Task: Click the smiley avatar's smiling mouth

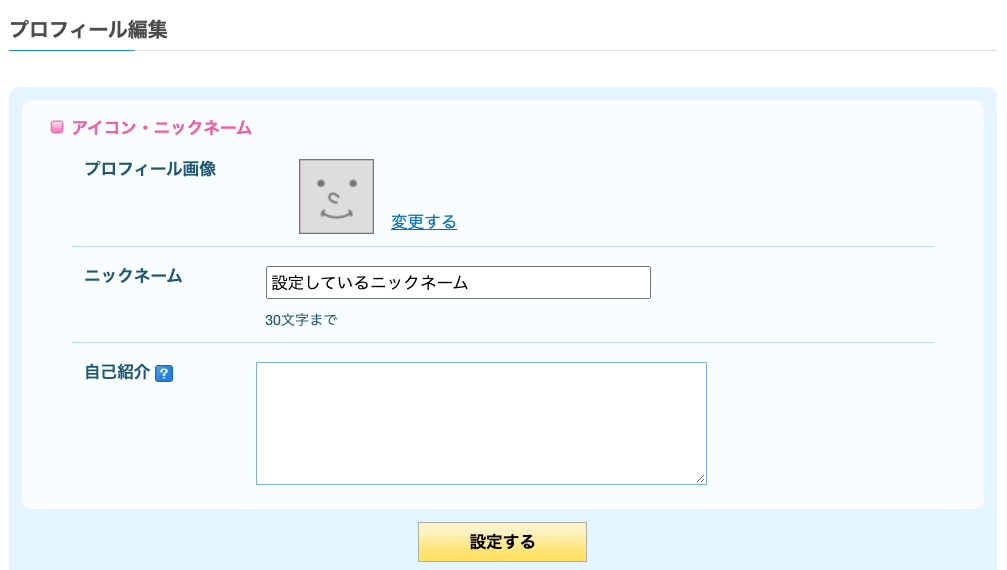Action: point(337,214)
